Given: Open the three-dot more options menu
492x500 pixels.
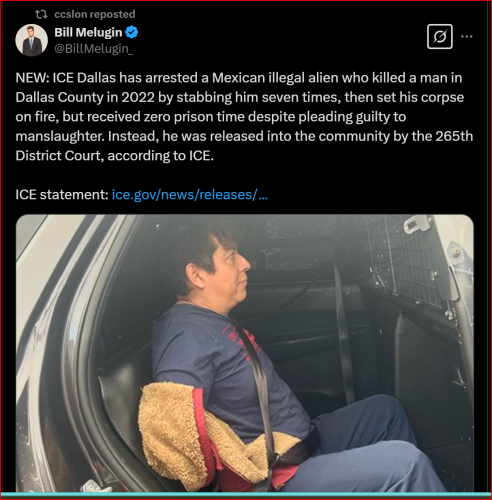Looking at the screenshot, I should point(466,37).
